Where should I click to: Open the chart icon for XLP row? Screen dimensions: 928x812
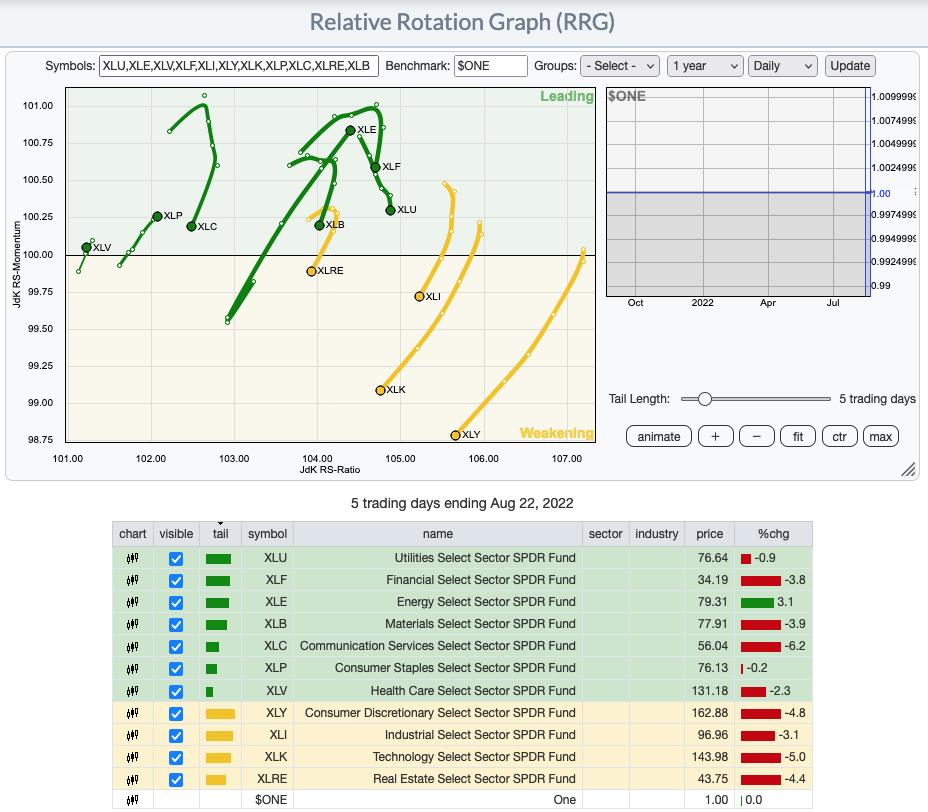[x=133, y=668]
